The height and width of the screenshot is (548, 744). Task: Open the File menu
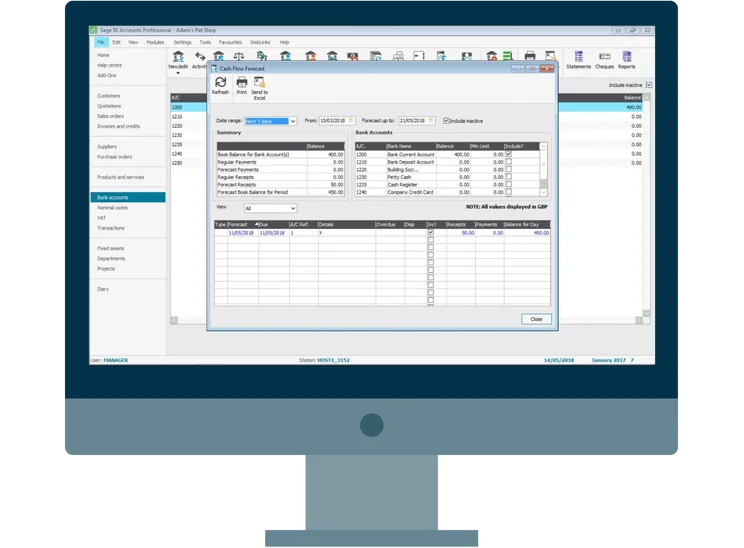tap(101, 42)
